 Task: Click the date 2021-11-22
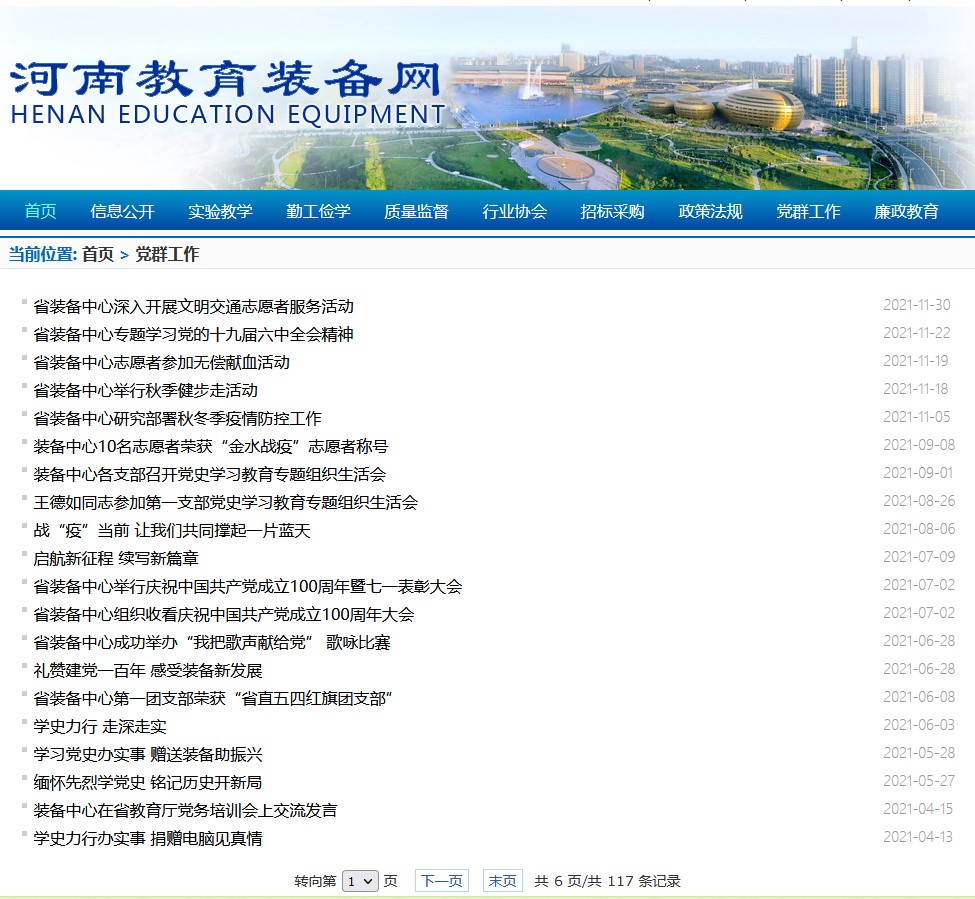point(917,333)
